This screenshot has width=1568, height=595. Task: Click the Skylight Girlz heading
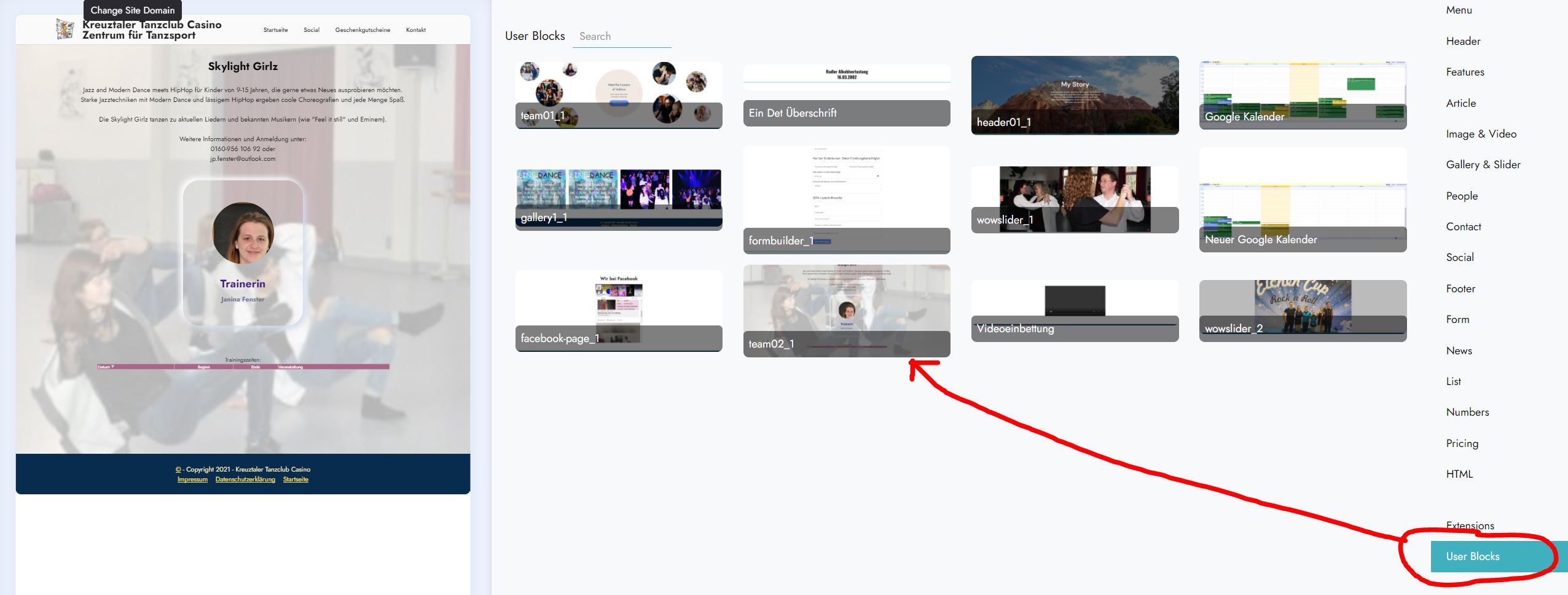(243, 66)
